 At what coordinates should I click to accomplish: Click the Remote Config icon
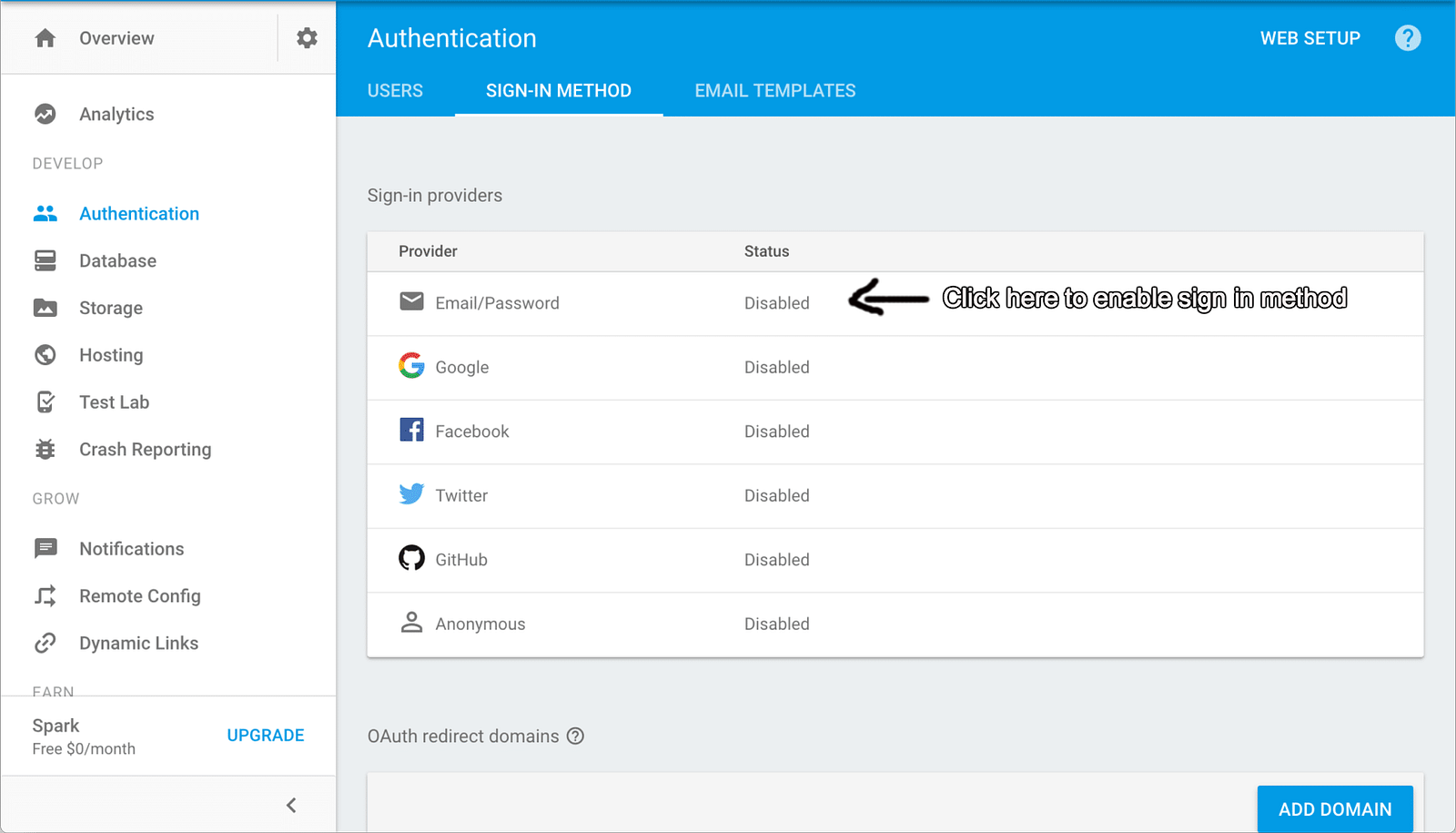tap(45, 596)
